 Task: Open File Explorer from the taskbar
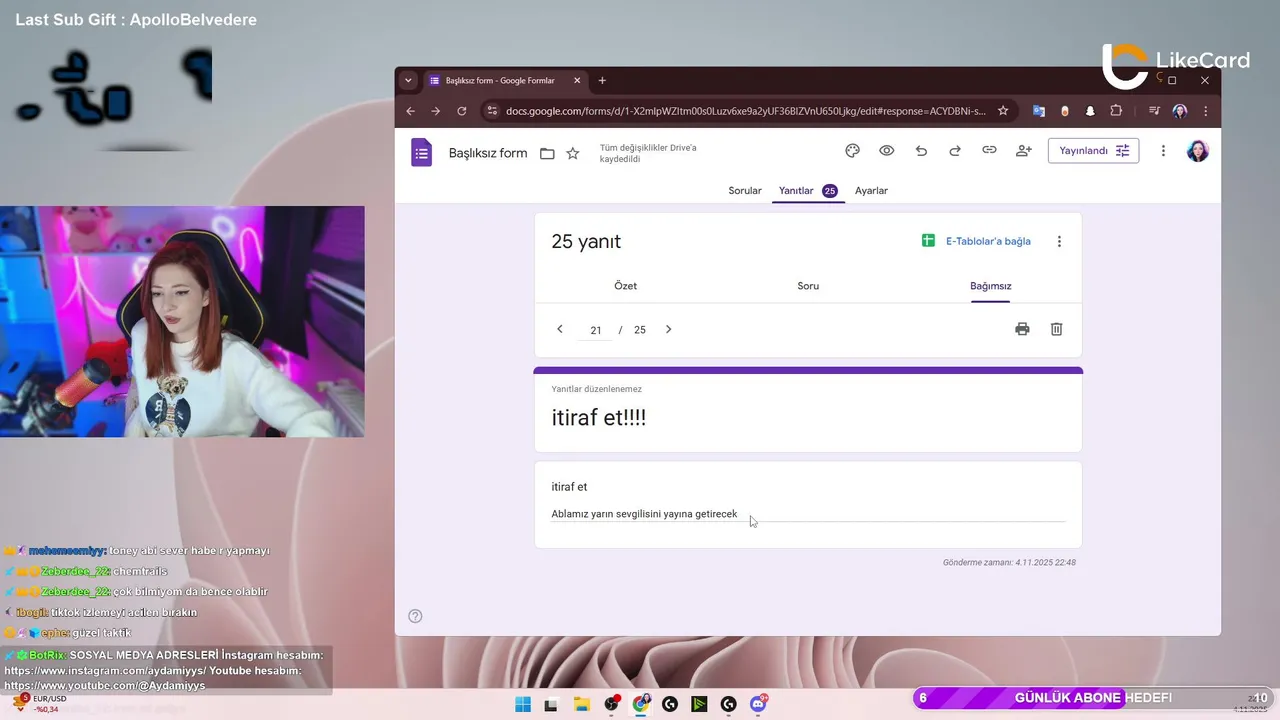(581, 704)
